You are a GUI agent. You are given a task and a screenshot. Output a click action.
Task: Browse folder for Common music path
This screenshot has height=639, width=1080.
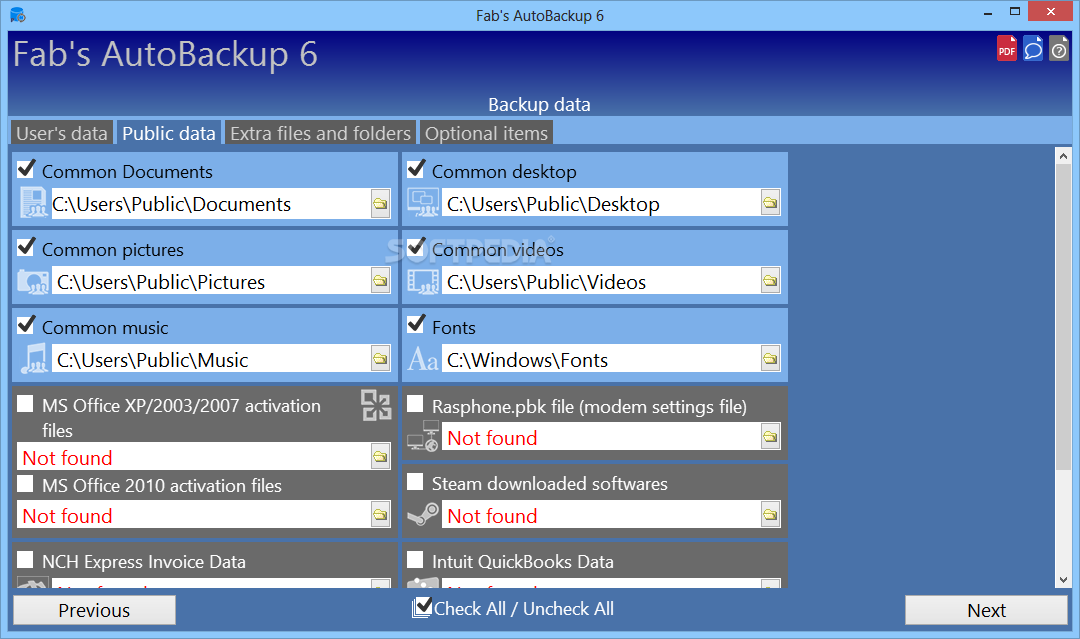(380, 359)
